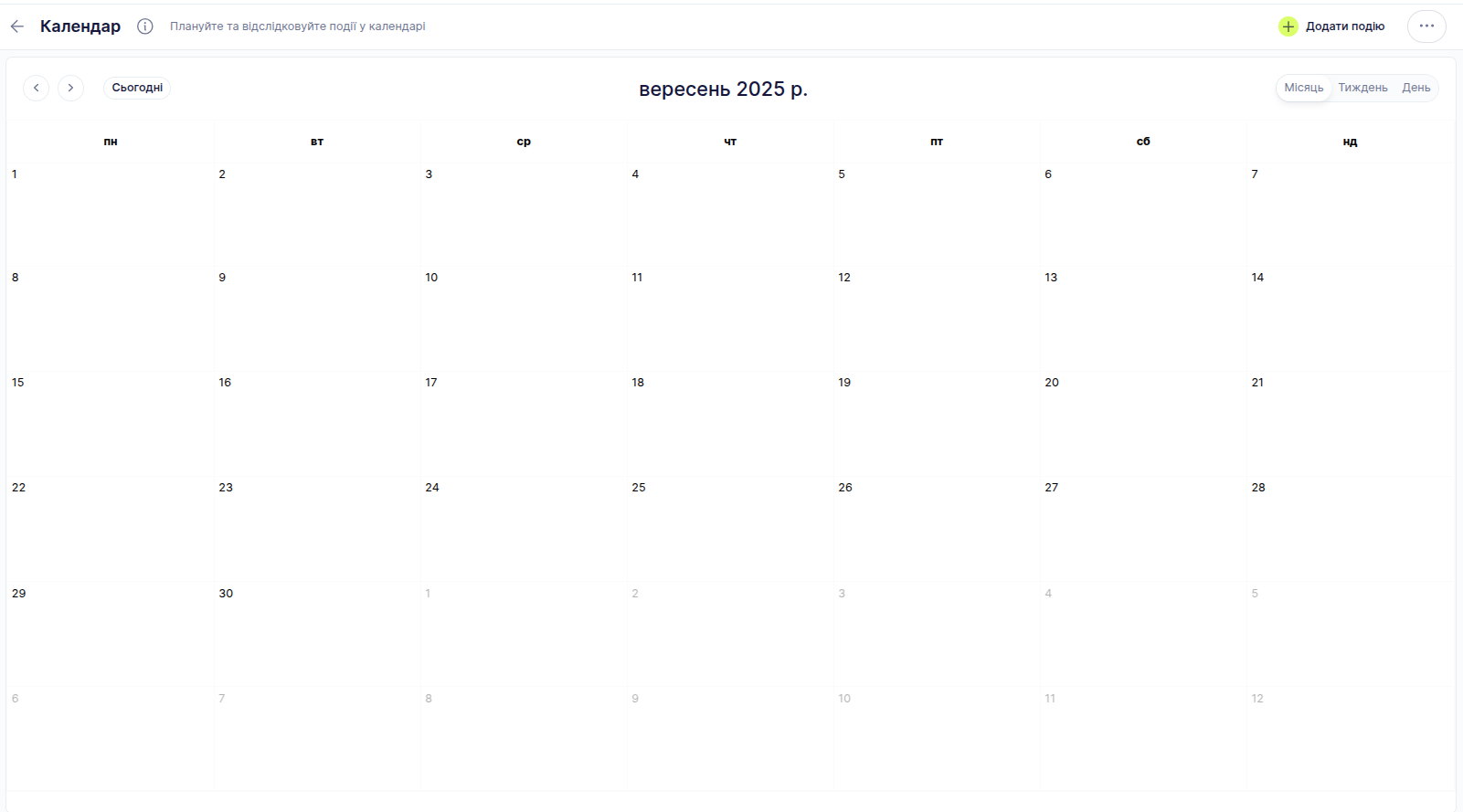Select September 11 day cell
Viewport: 1463px width, 812px height.
pyautogui.click(x=730, y=319)
